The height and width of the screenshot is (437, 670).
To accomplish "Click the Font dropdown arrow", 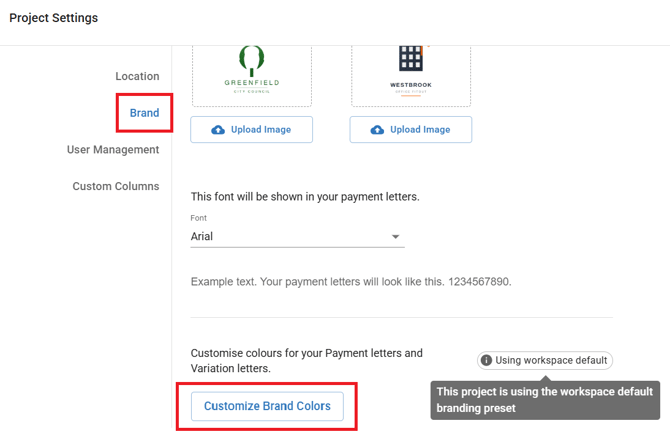I will [x=395, y=237].
